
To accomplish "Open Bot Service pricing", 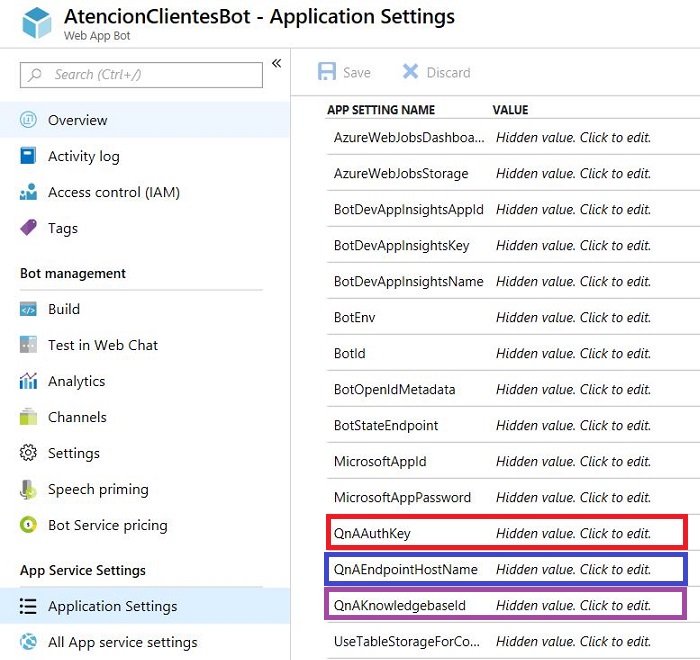I will click(x=145, y=525).
